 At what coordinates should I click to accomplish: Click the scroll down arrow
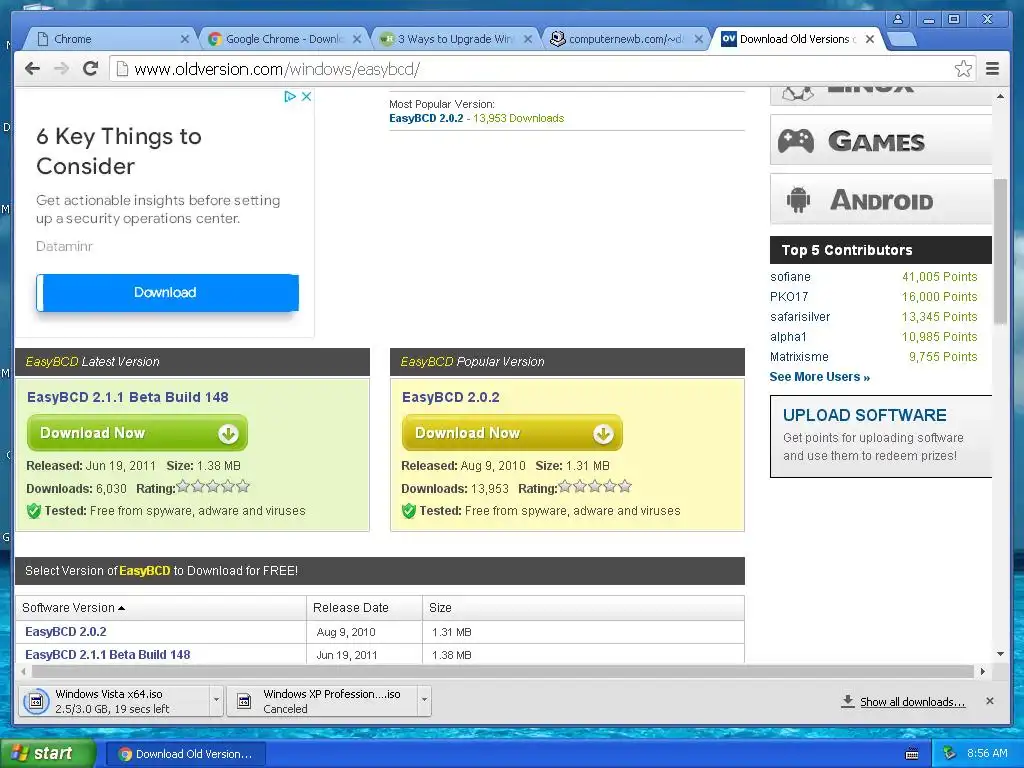[x=1000, y=654]
